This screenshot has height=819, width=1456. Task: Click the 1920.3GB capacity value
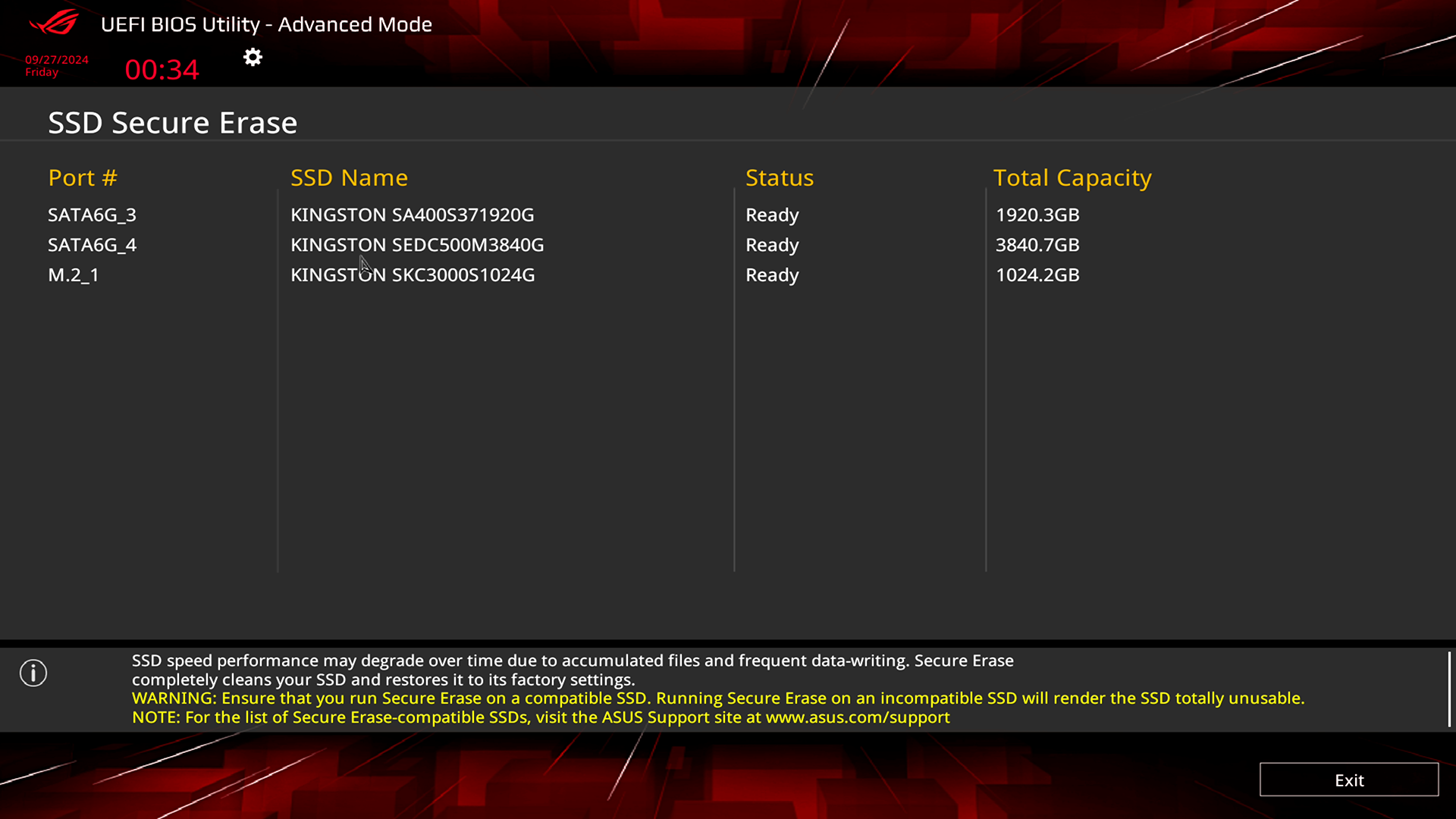tap(1037, 215)
